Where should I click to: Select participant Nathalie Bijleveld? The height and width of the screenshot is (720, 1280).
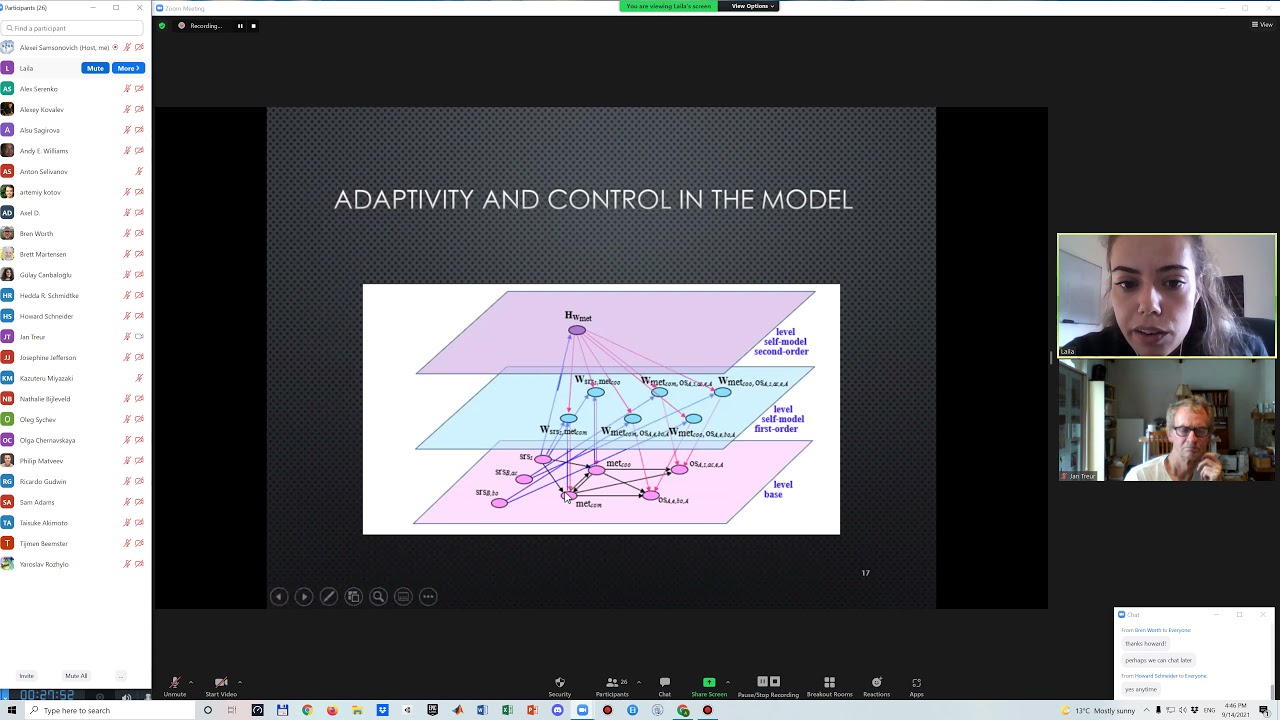pyautogui.click(x=44, y=399)
